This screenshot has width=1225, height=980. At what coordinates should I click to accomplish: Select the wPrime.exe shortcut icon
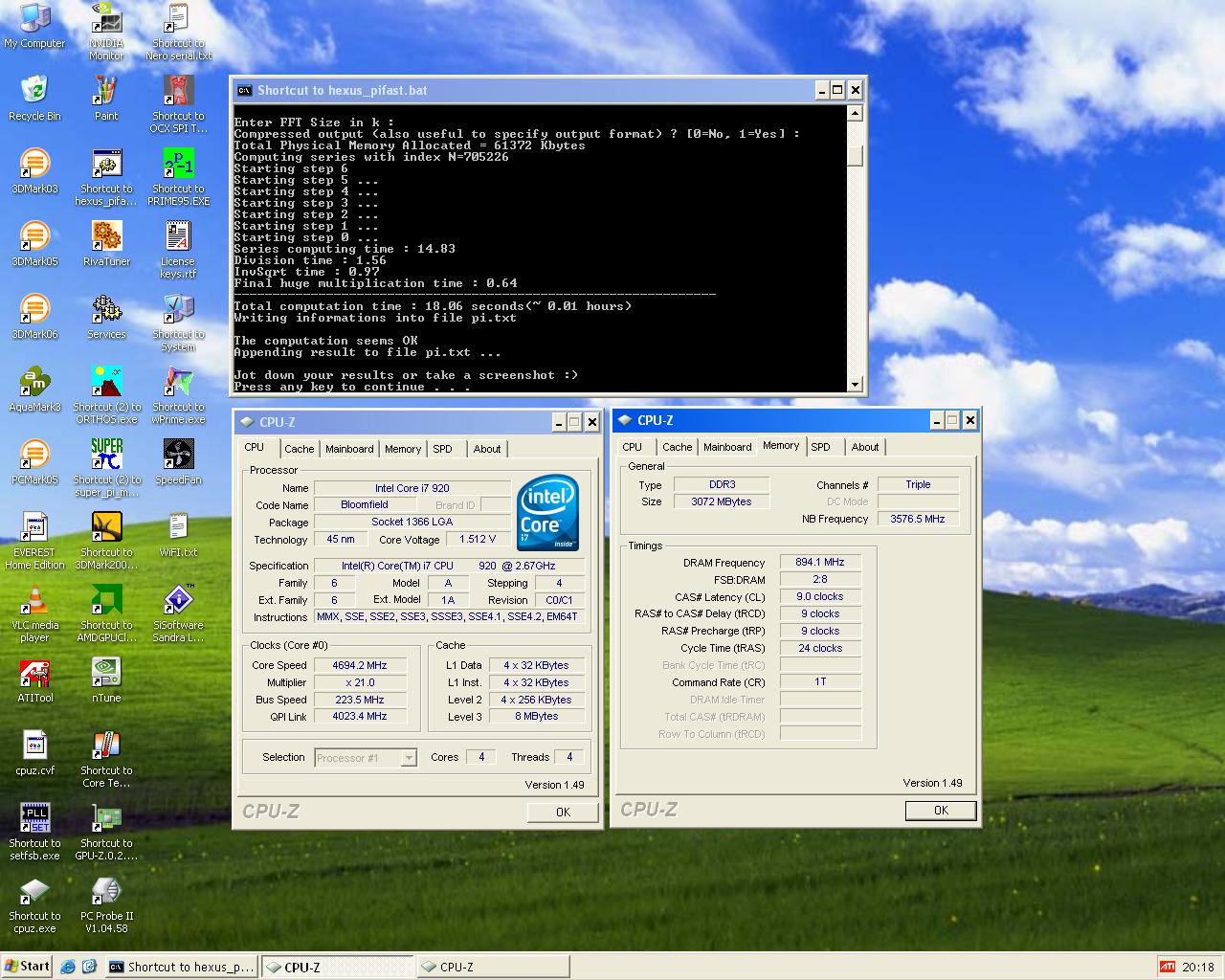point(178,395)
